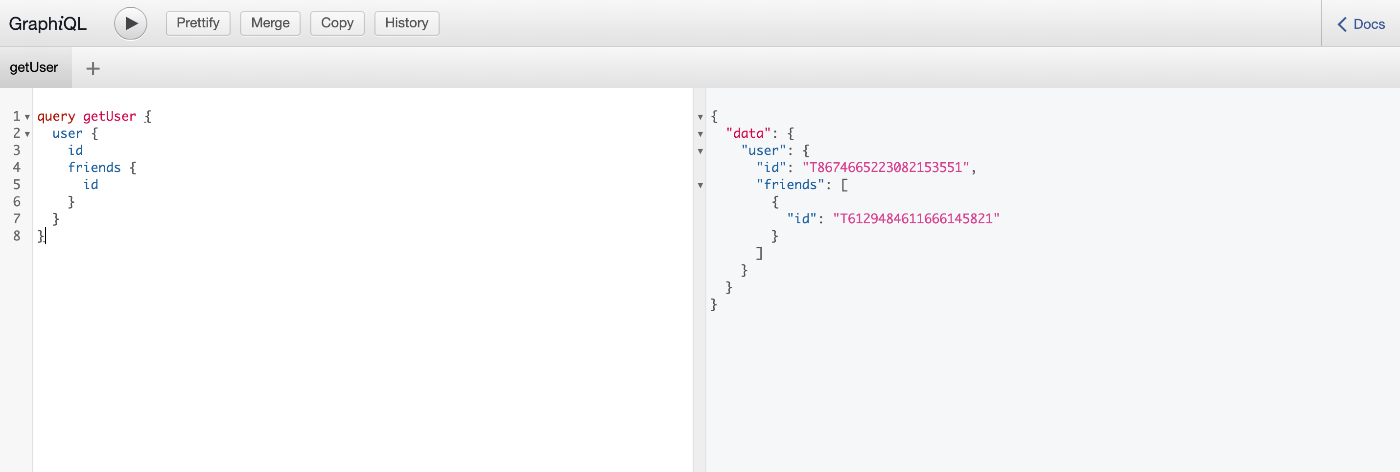
Task: Click the query keyword on line 1
Action: [56, 116]
